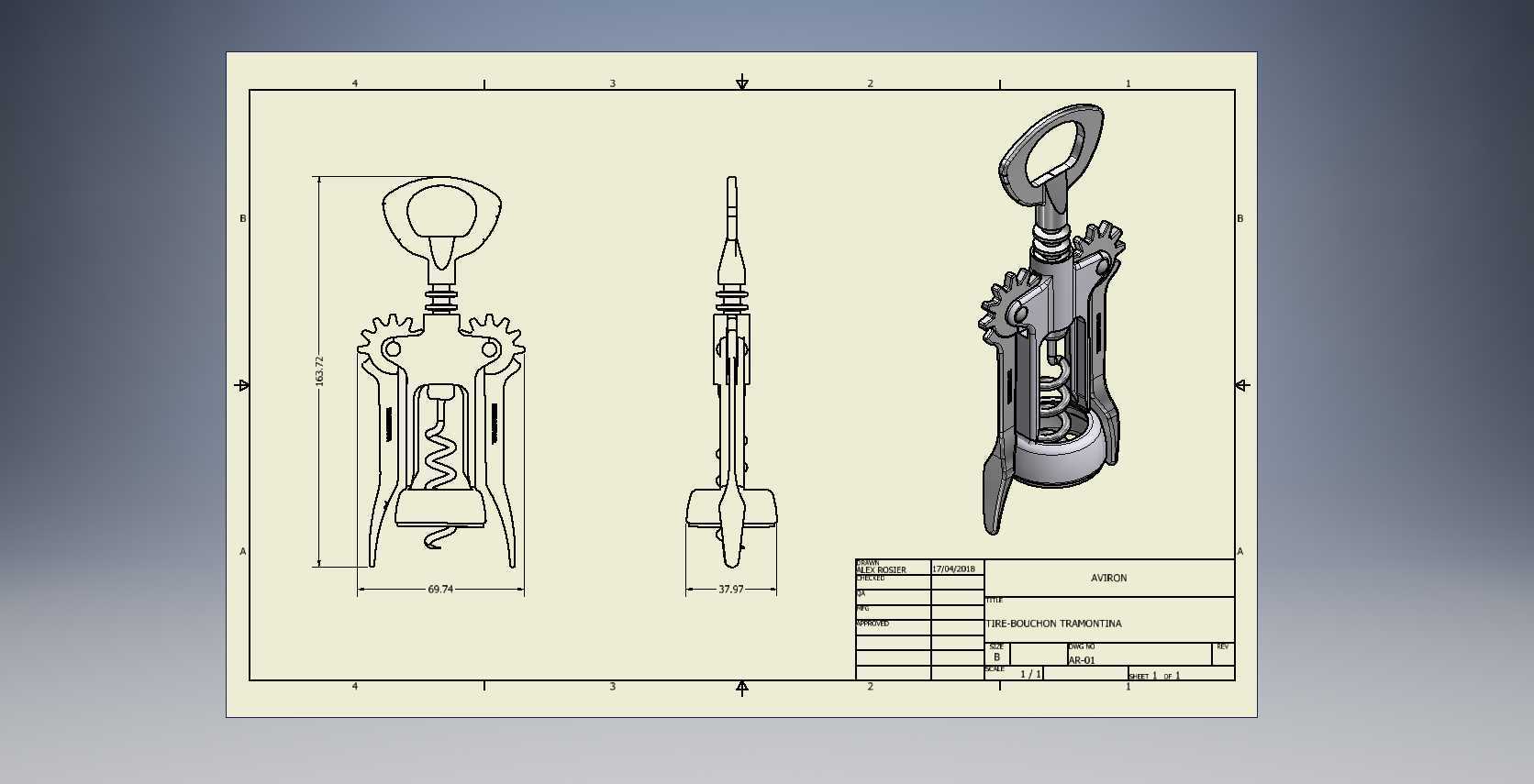Click the APPROVED row label

coord(873,624)
